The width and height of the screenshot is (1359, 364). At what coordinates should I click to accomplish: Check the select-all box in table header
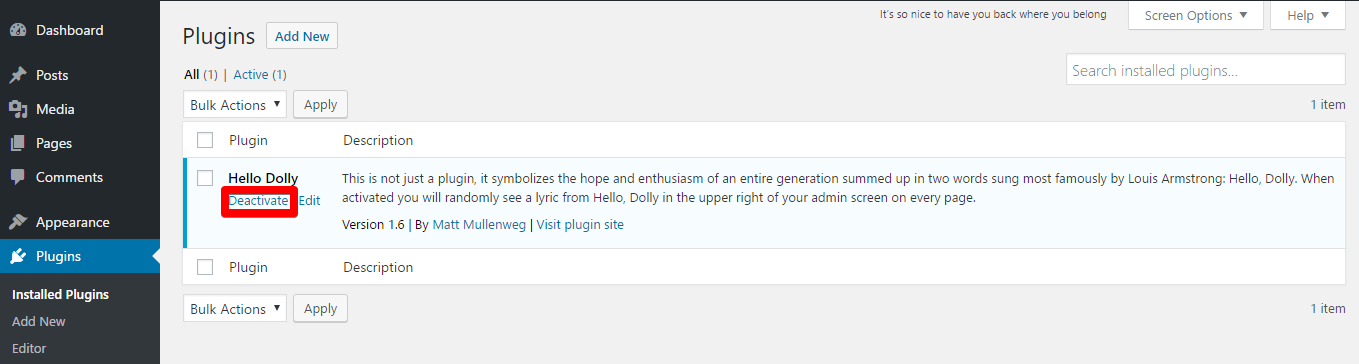coord(205,140)
